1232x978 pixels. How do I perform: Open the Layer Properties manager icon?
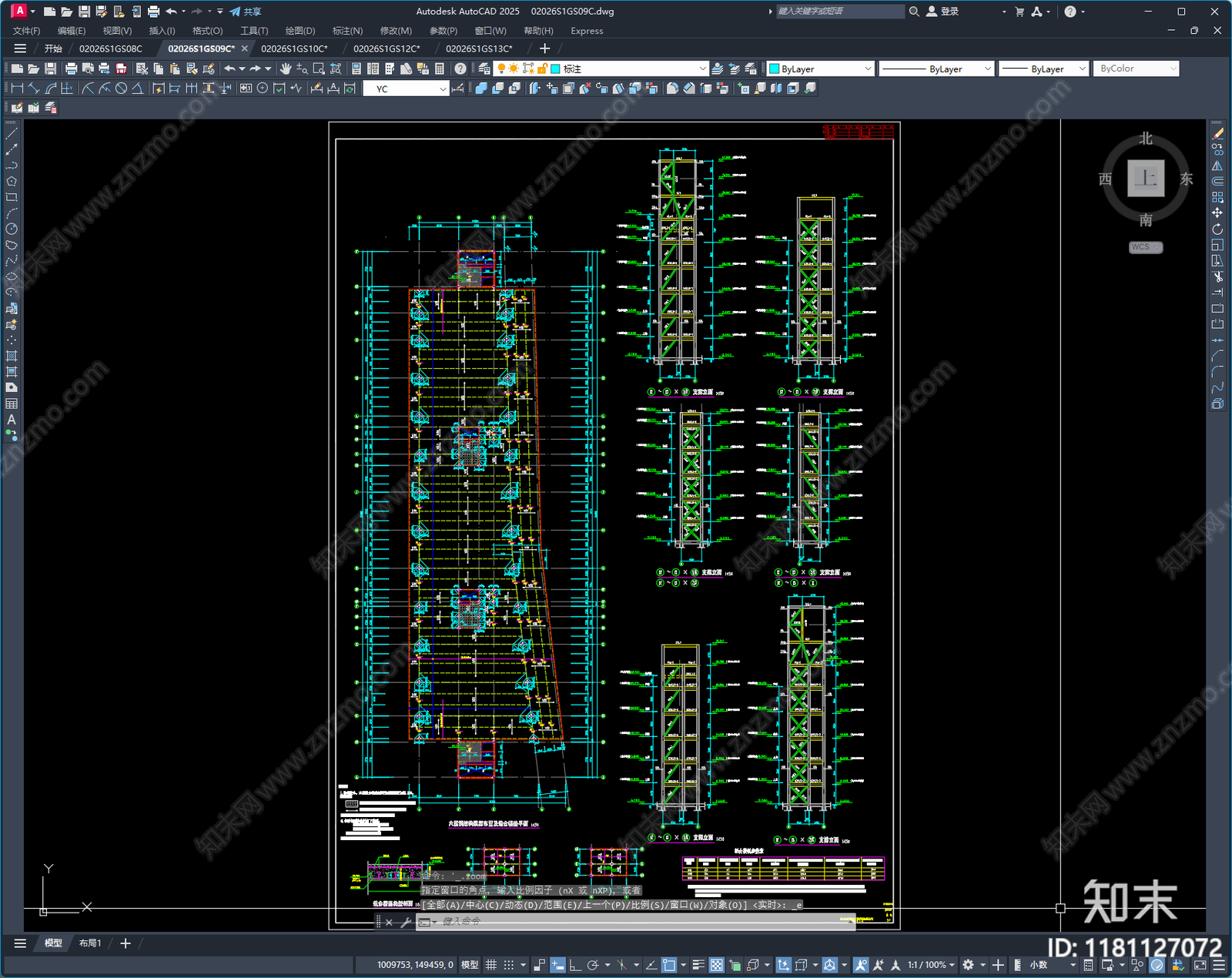point(484,69)
